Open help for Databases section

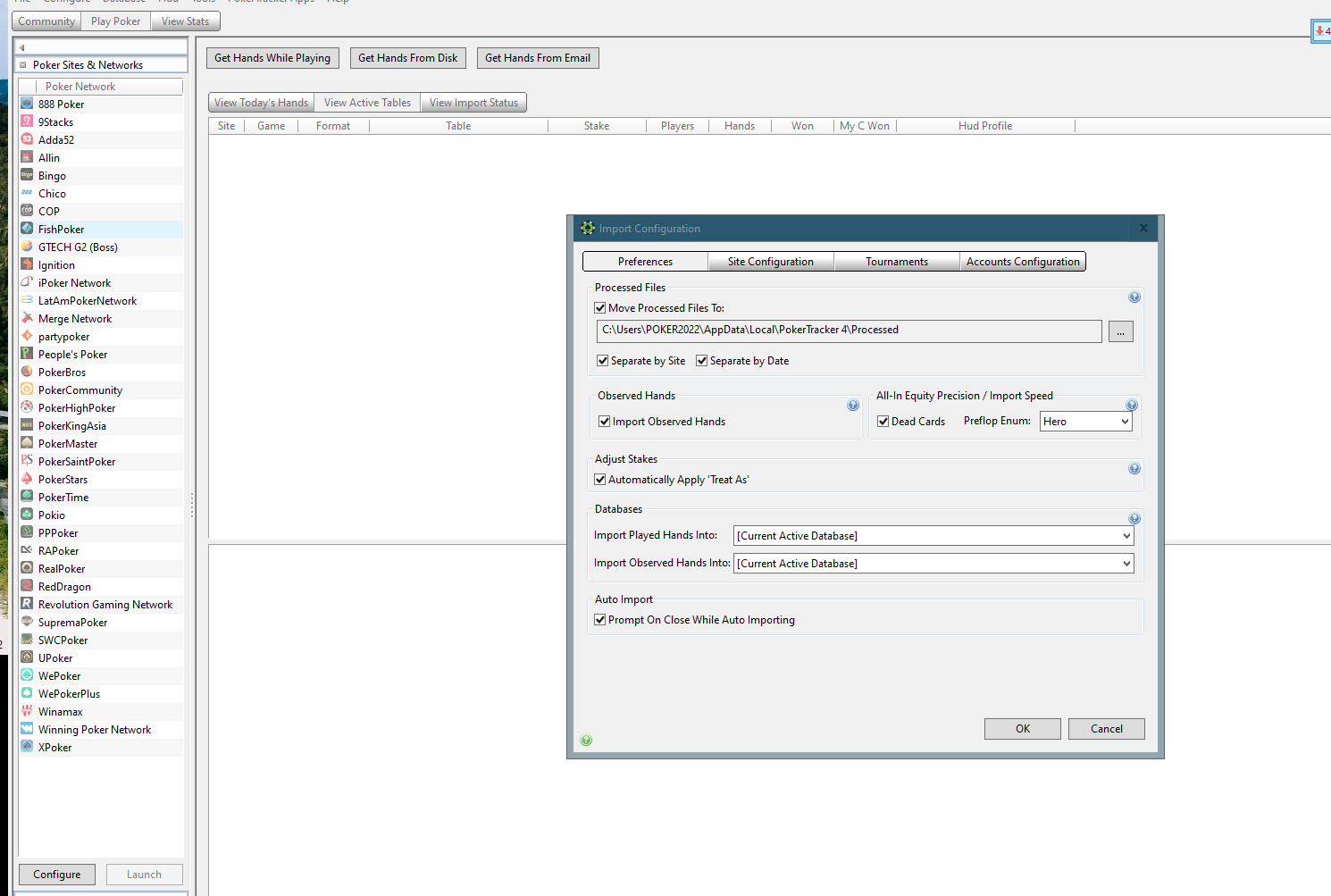click(x=1134, y=519)
